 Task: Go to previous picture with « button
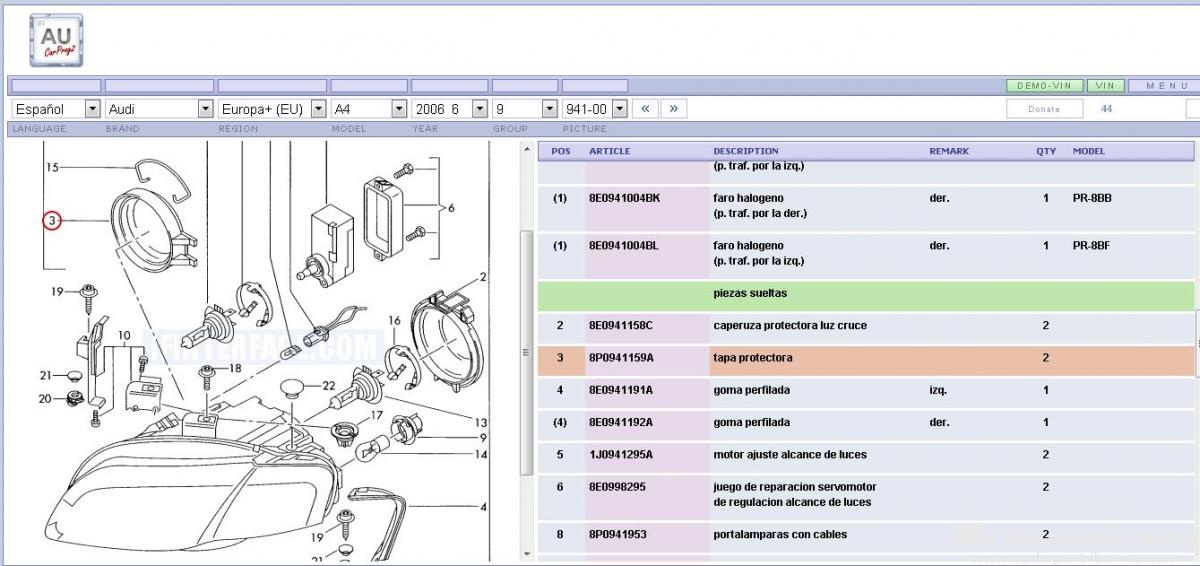(646, 108)
